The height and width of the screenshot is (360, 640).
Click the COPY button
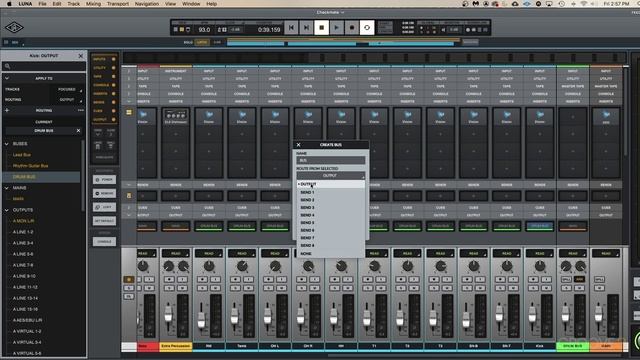pos(104,207)
